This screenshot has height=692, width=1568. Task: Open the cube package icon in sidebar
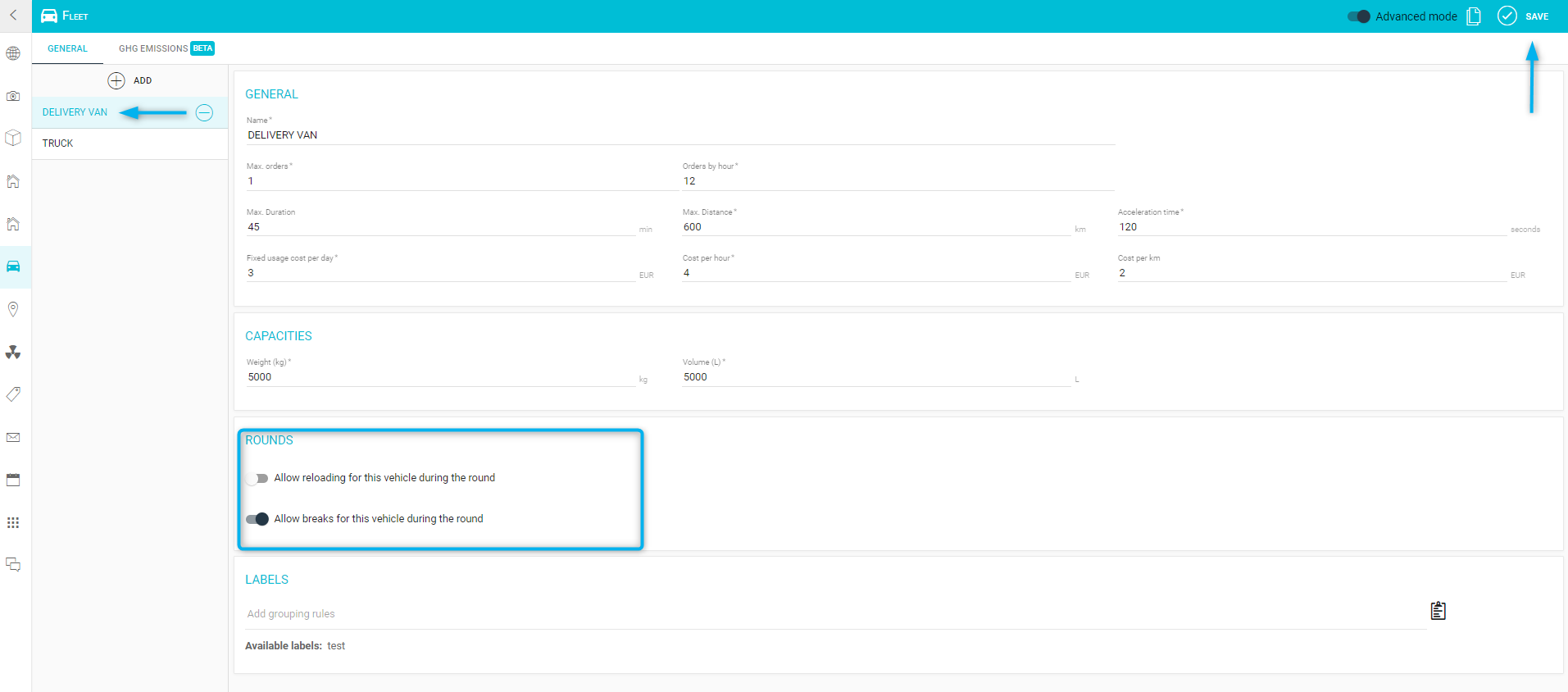coord(13,138)
